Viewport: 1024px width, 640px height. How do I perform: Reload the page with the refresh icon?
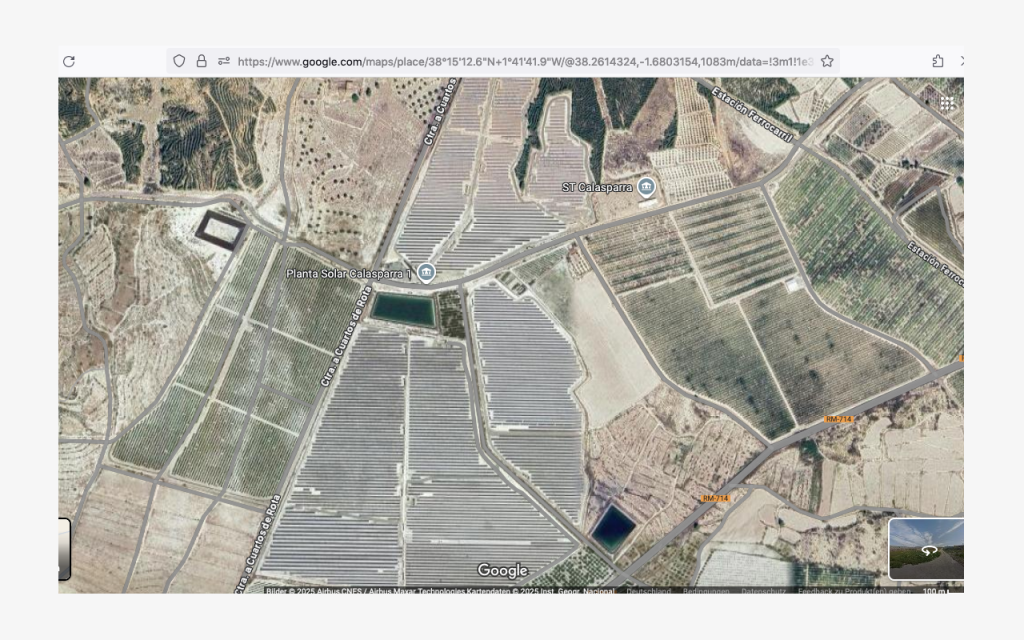pyautogui.click(x=68, y=61)
